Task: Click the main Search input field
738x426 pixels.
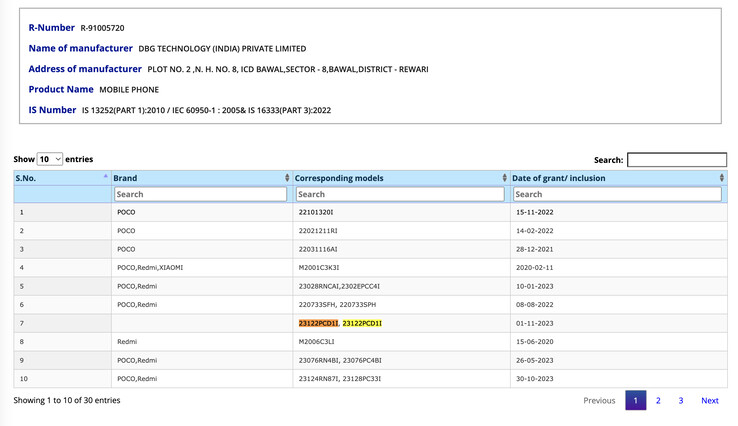Action: (x=677, y=160)
